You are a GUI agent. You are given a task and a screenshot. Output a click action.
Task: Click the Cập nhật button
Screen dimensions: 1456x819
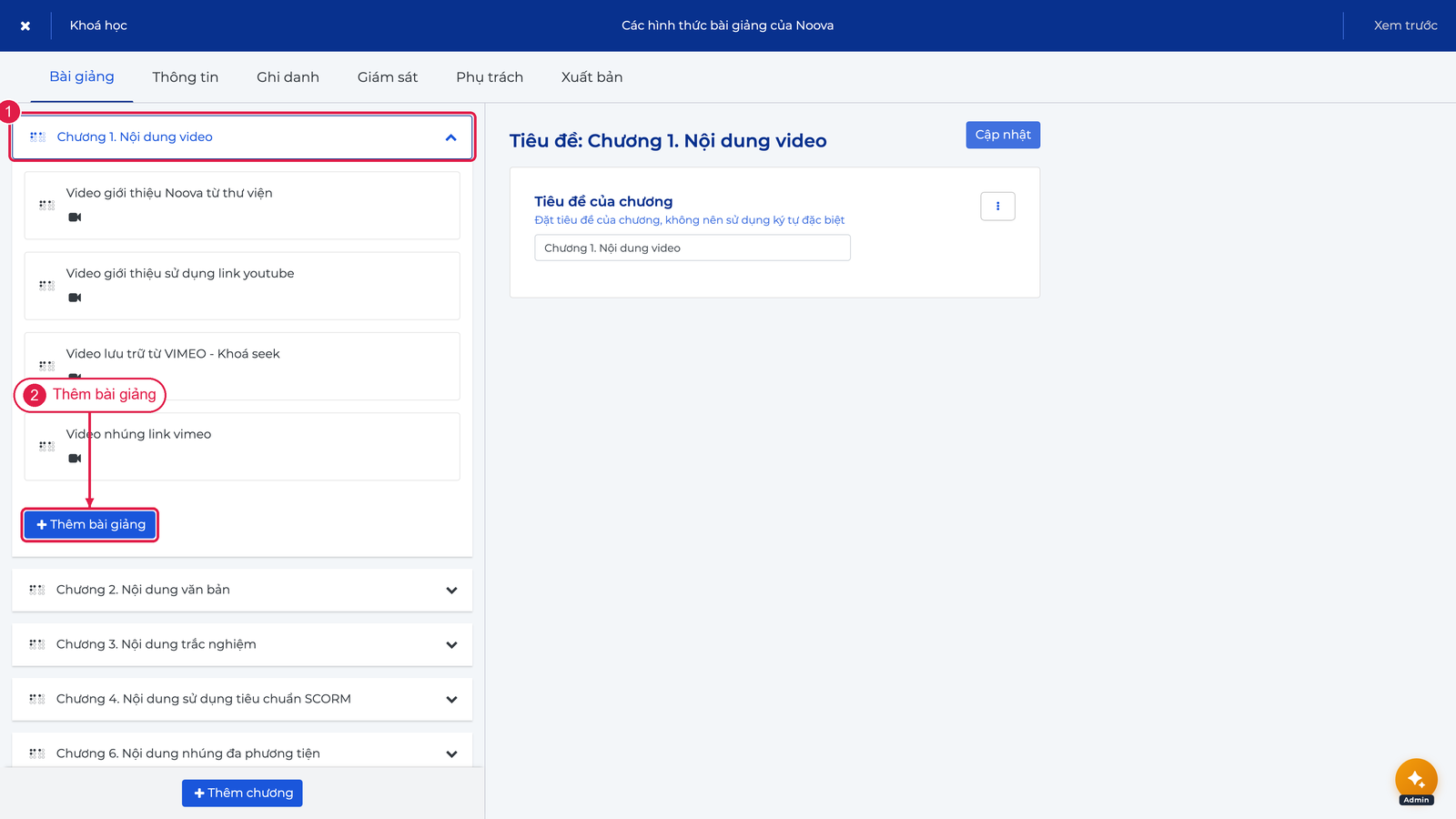coord(1003,135)
